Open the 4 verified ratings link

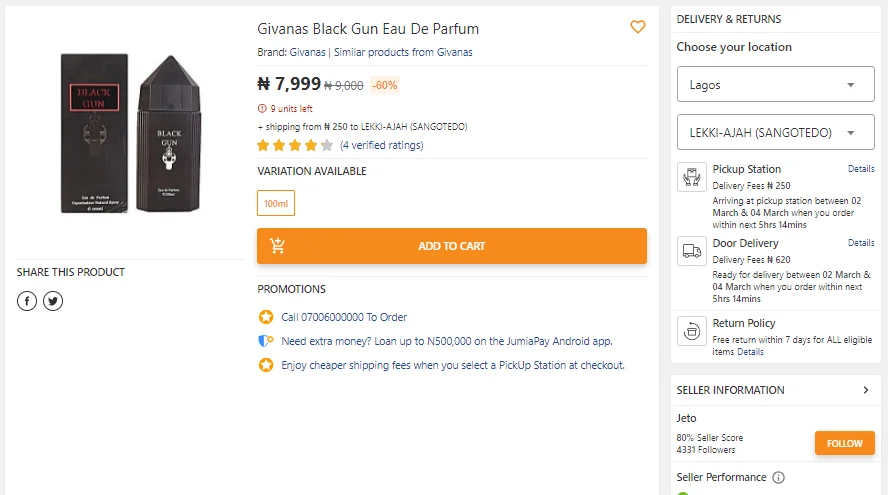[x=381, y=145]
